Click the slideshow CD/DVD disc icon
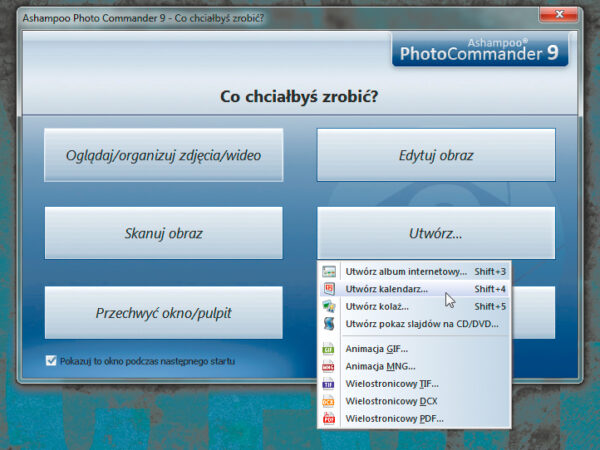 (329, 324)
